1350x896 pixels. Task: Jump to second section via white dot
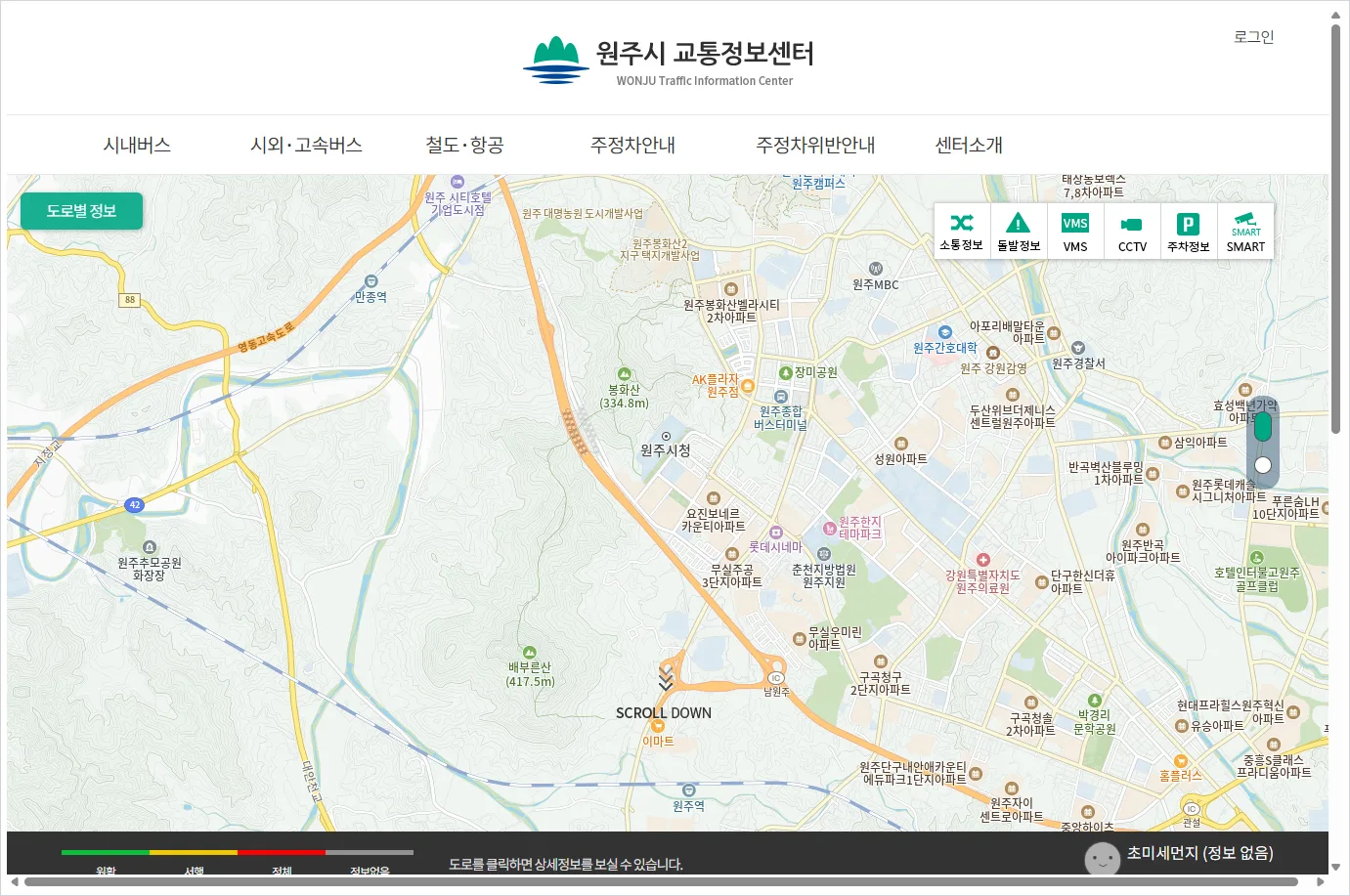1263,465
